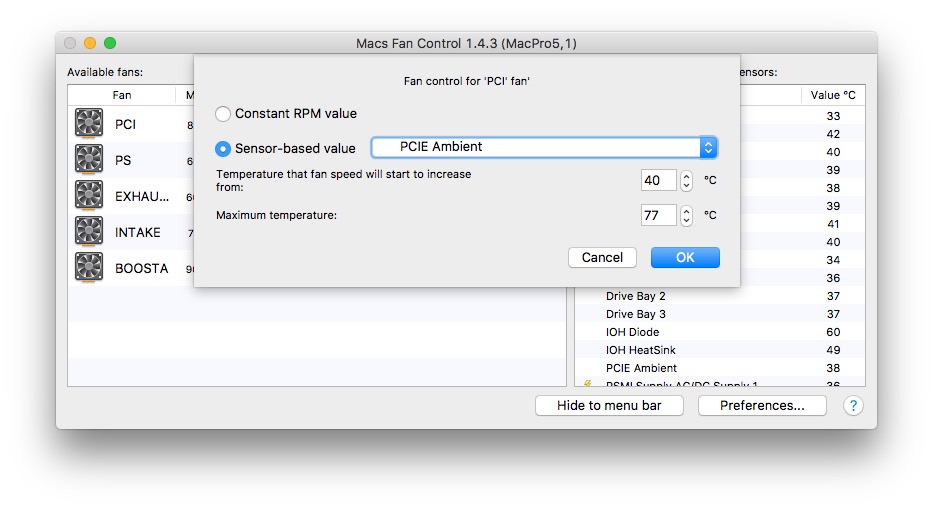
Task: Open the Preferences button
Action: [762, 405]
